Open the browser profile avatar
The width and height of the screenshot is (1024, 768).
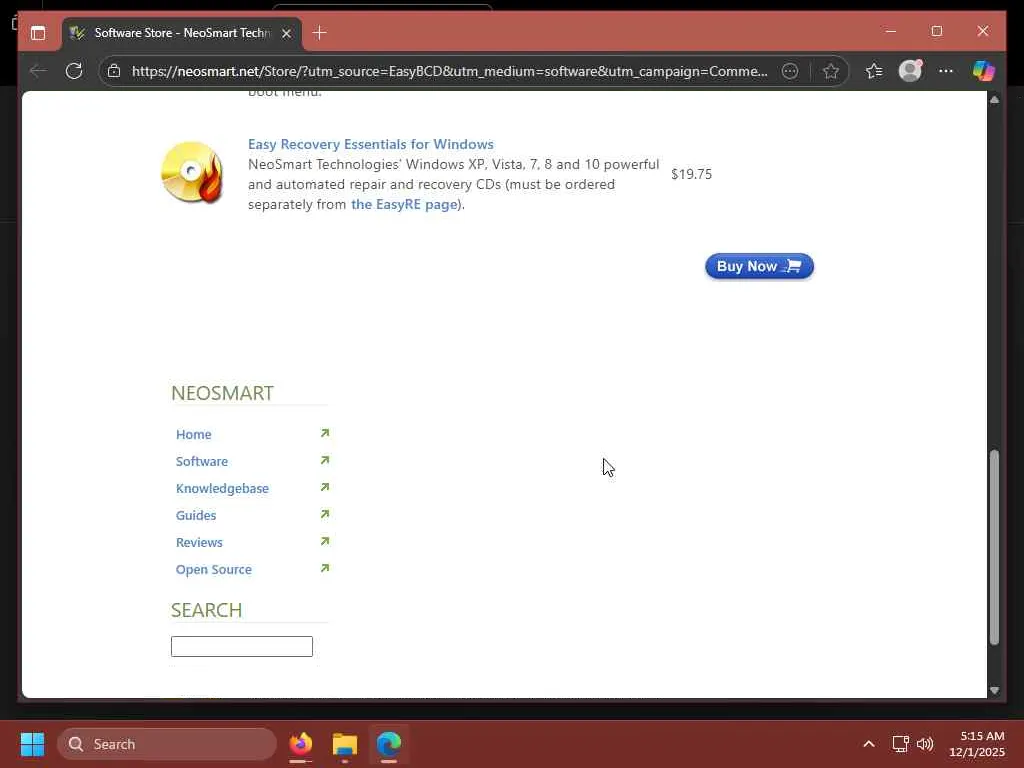tap(910, 70)
